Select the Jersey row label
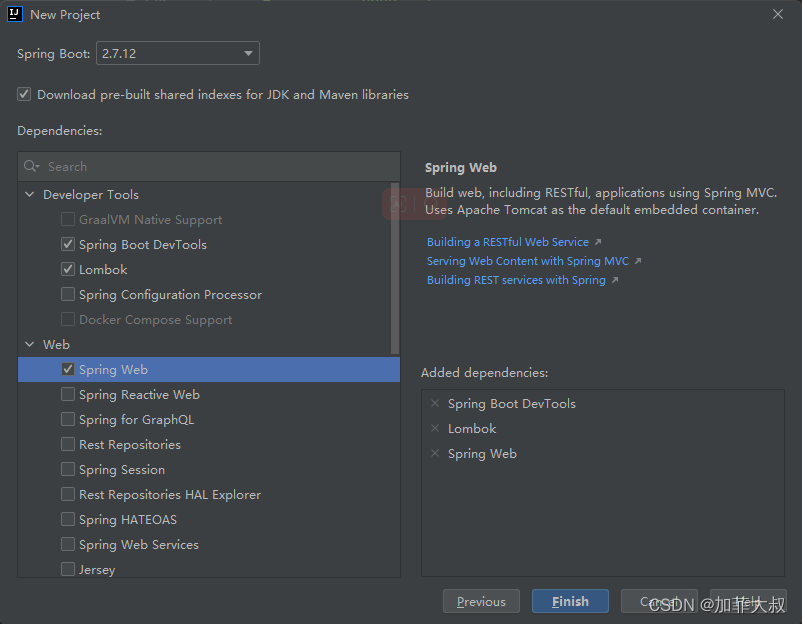 point(97,570)
